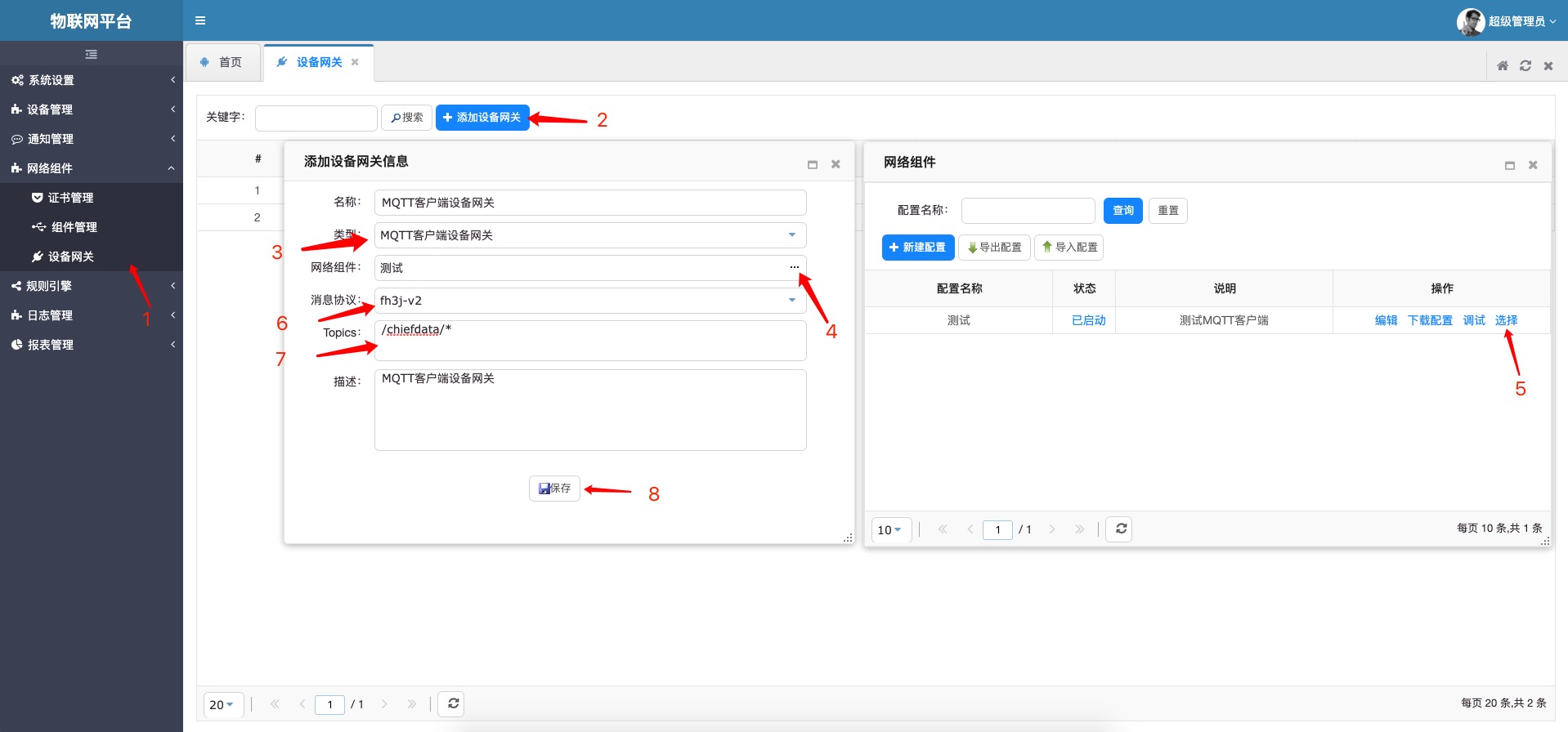Close the 设备网关 tab
This screenshot has width=1568, height=732.
coord(355,62)
